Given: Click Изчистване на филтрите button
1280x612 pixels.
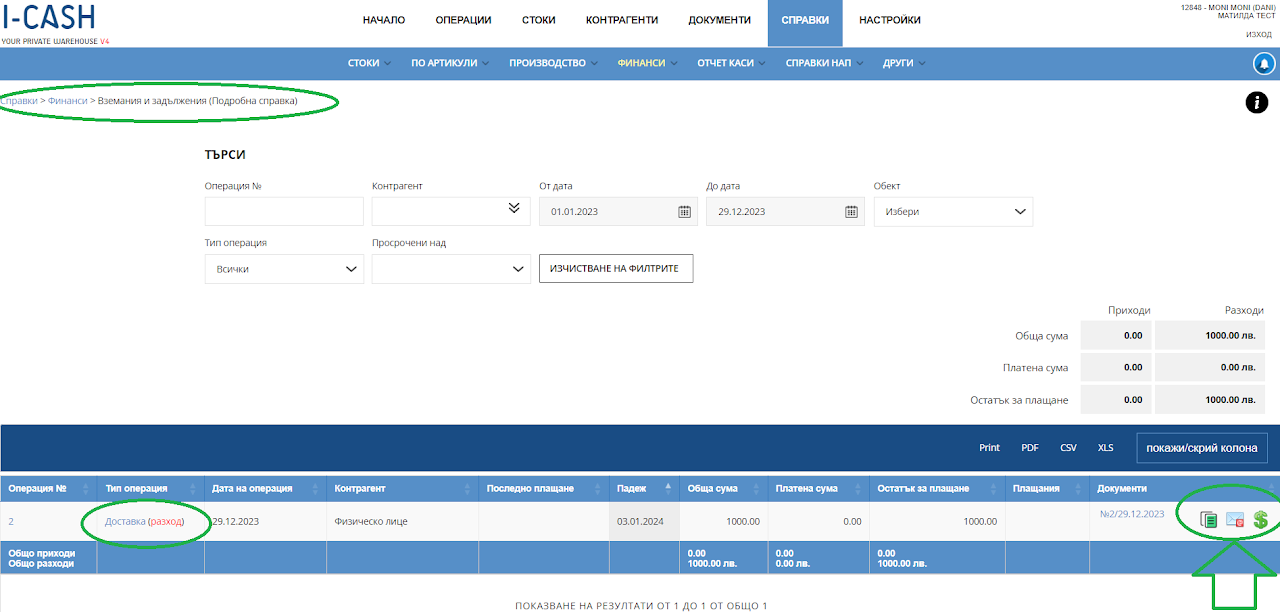Looking at the screenshot, I should click(x=616, y=269).
